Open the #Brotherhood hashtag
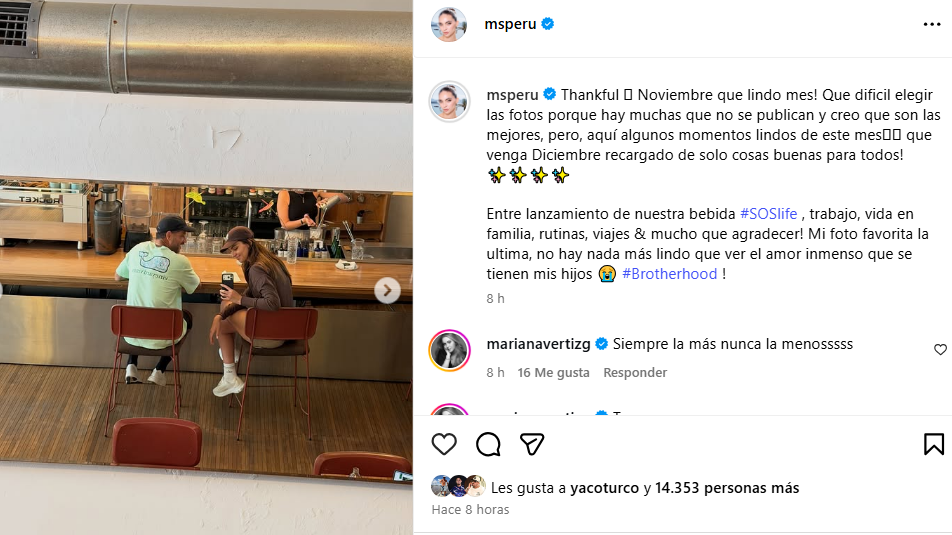This screenshot has height=535, width=952. pyautogui.click(x=669, y=274)
